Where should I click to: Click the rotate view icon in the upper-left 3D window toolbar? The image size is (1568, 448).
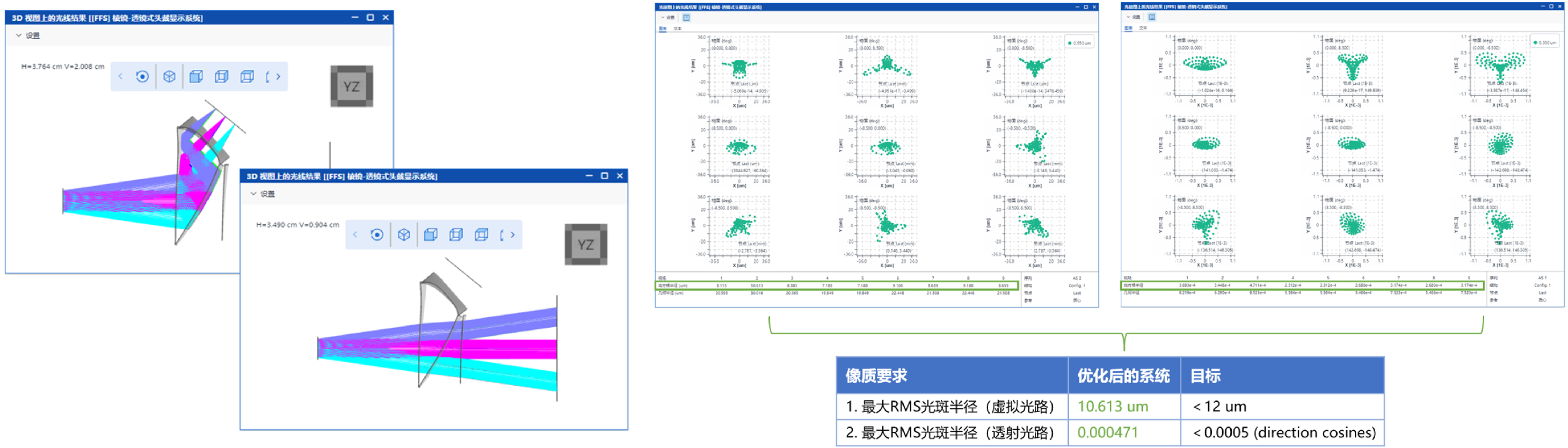pos(142,77)
